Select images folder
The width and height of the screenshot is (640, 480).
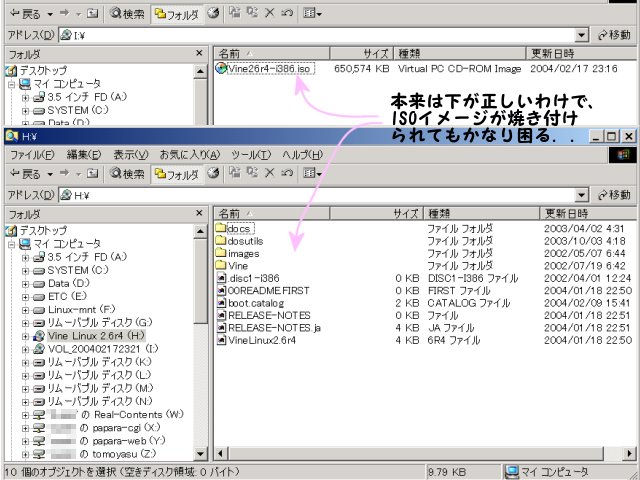pos(238,253)
